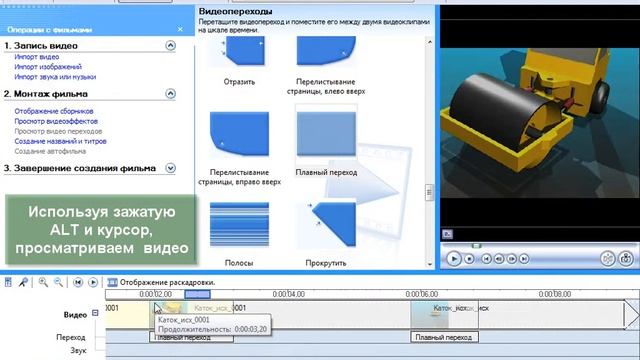
Task: Rewind the timeline to the start
Action: 78,282
